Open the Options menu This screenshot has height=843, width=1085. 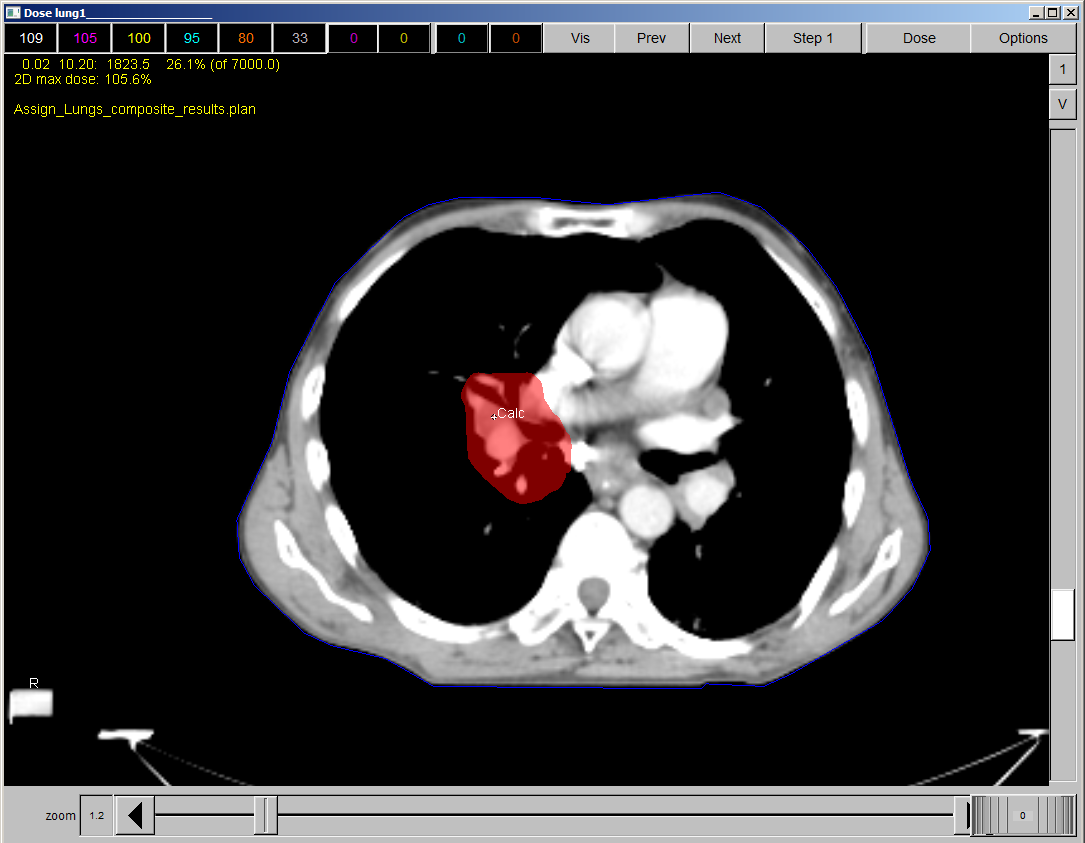coord(1023,39)
